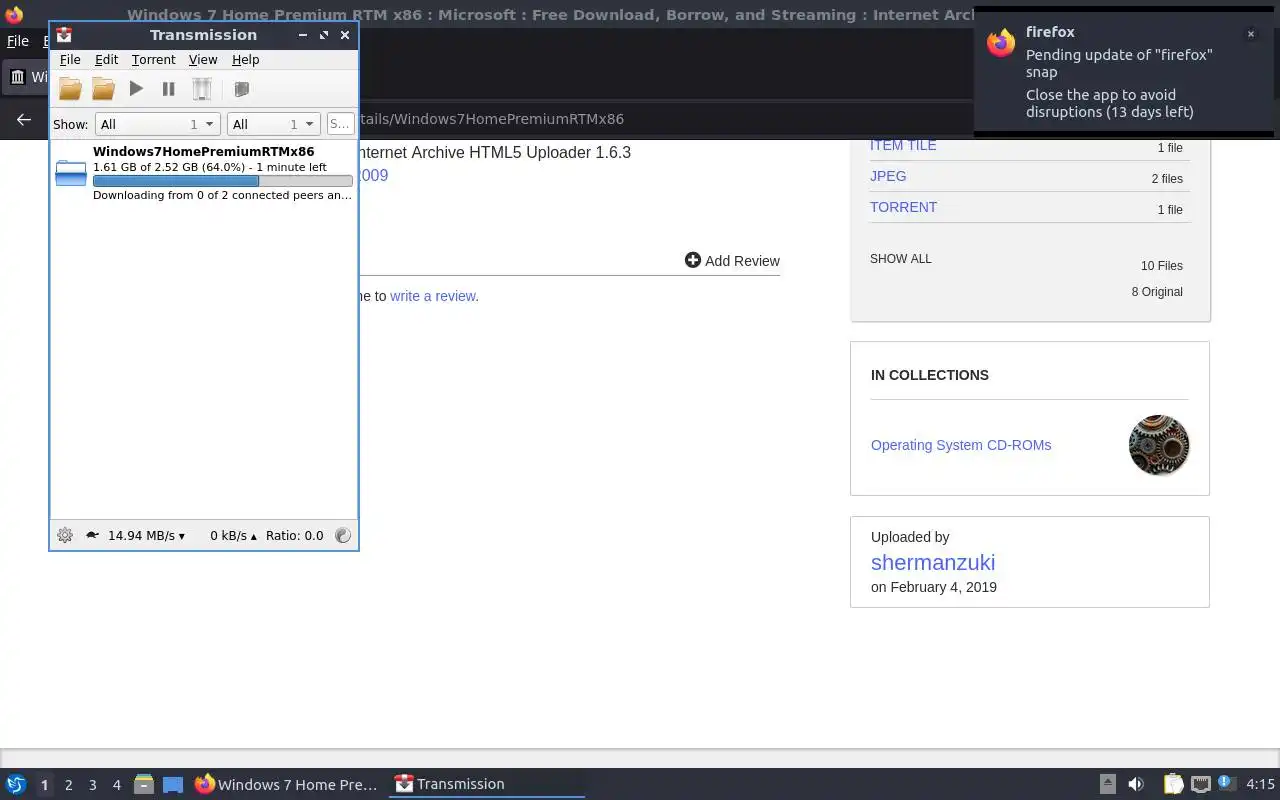Switch to workspace 3

tap(92, 785)
